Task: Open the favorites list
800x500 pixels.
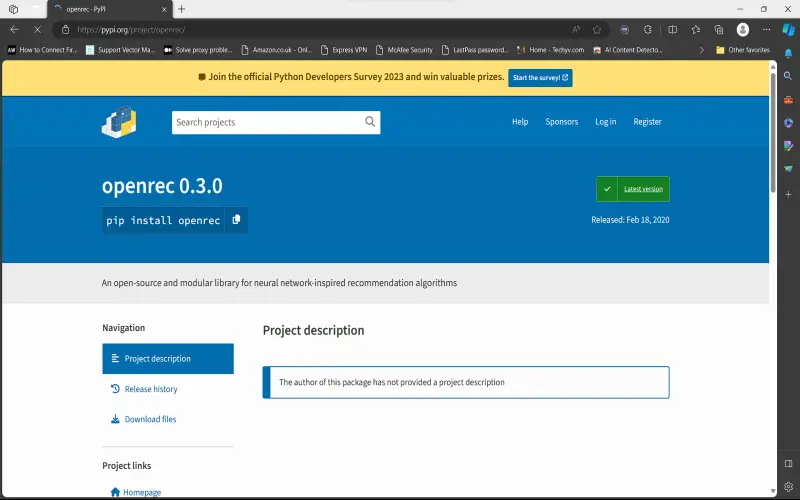Action: coord(695,30)
